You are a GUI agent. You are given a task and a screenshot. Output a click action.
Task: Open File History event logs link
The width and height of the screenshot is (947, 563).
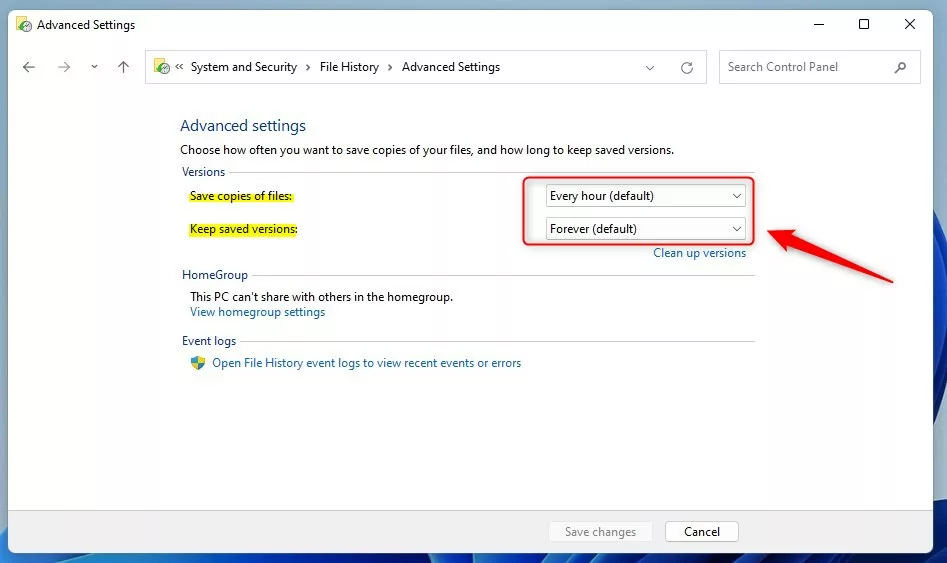click(x=366, y=363)
